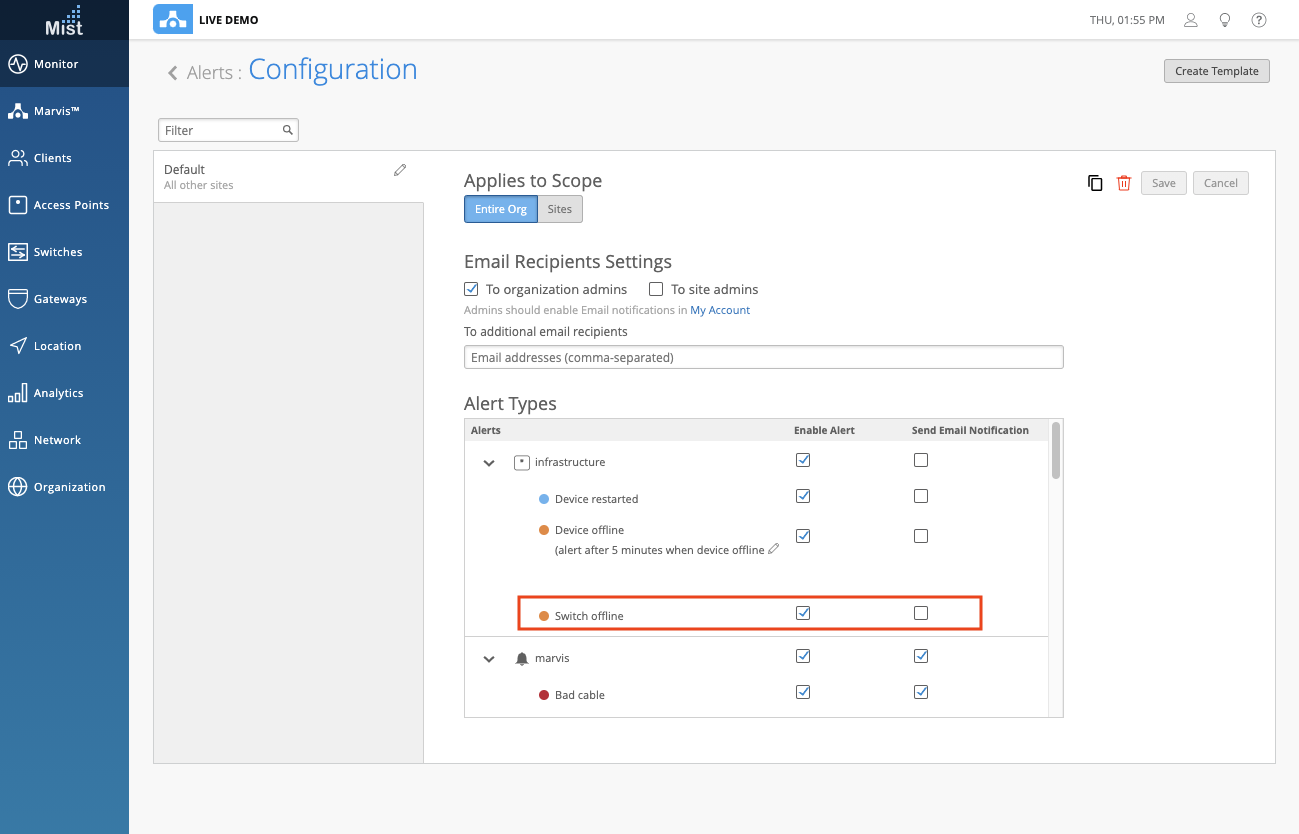
Task: Enable email notification for Switch offline
Action: tap(921, 613)
